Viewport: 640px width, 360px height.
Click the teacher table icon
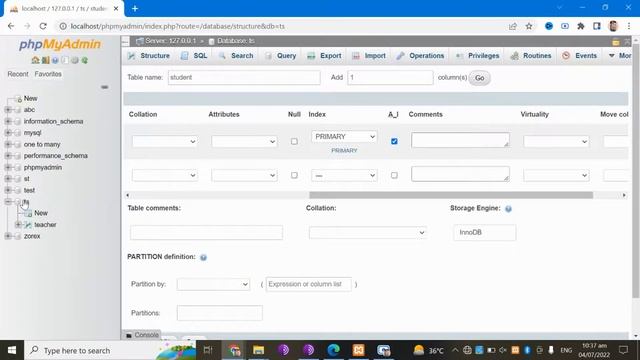click(28, 225)
